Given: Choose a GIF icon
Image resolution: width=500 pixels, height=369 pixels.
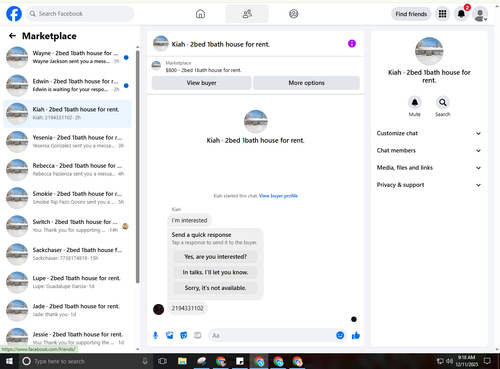Looking at the screenshot, I should [x=198, y=335].
